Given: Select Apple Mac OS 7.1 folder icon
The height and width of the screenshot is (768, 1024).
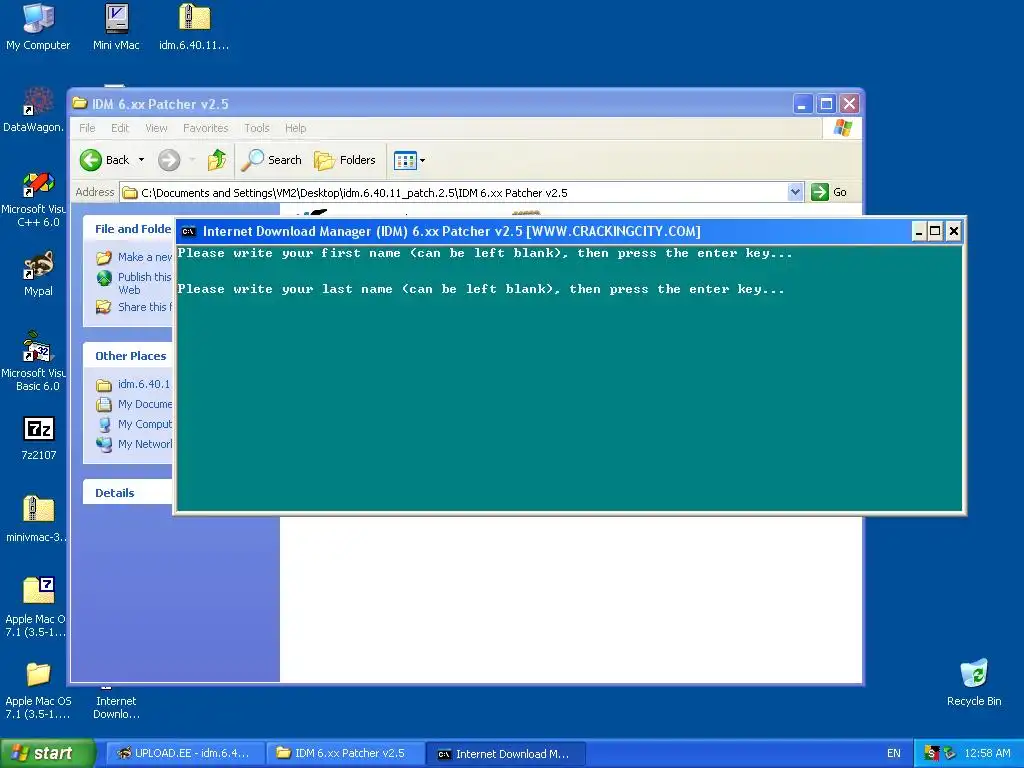Looking at the screenshot, I should (x=37, y=691).
